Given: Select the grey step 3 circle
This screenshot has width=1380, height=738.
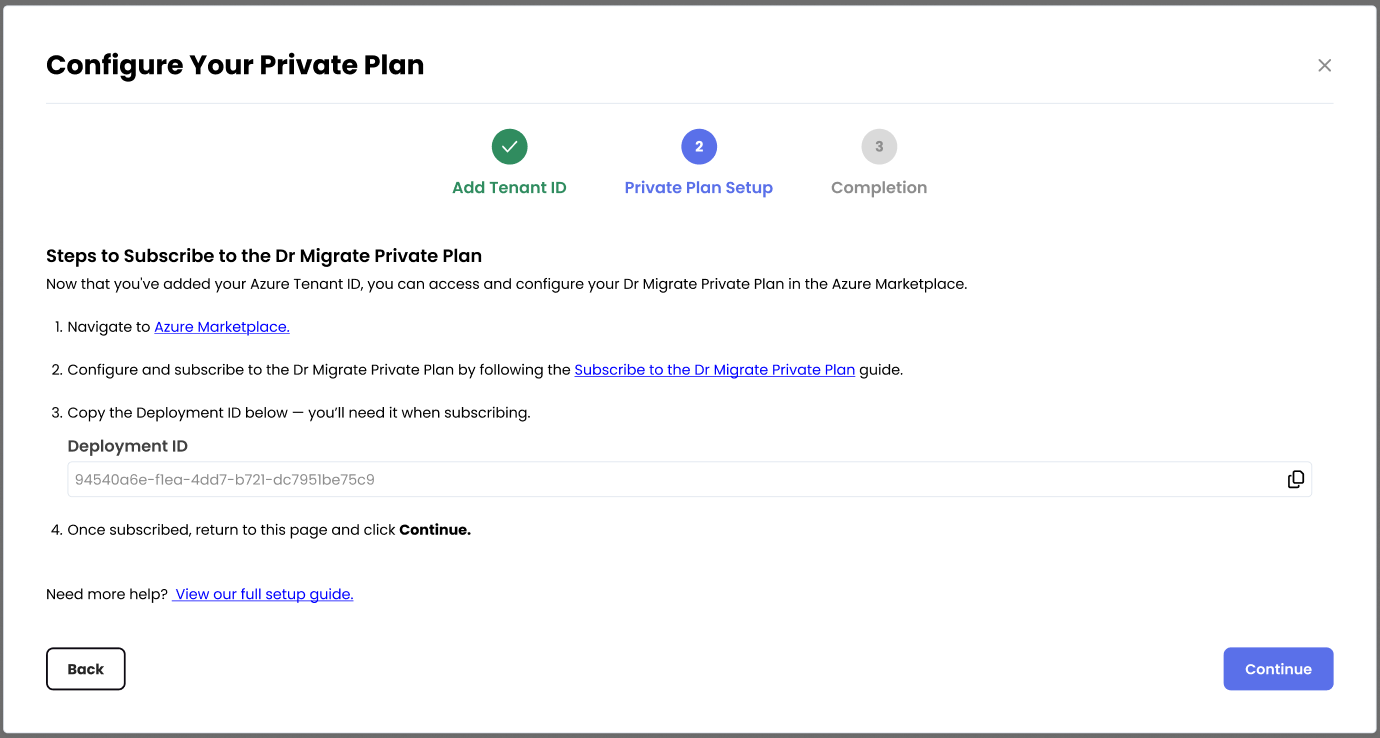Looking at the screenshot, I should (x=879, y=147).
